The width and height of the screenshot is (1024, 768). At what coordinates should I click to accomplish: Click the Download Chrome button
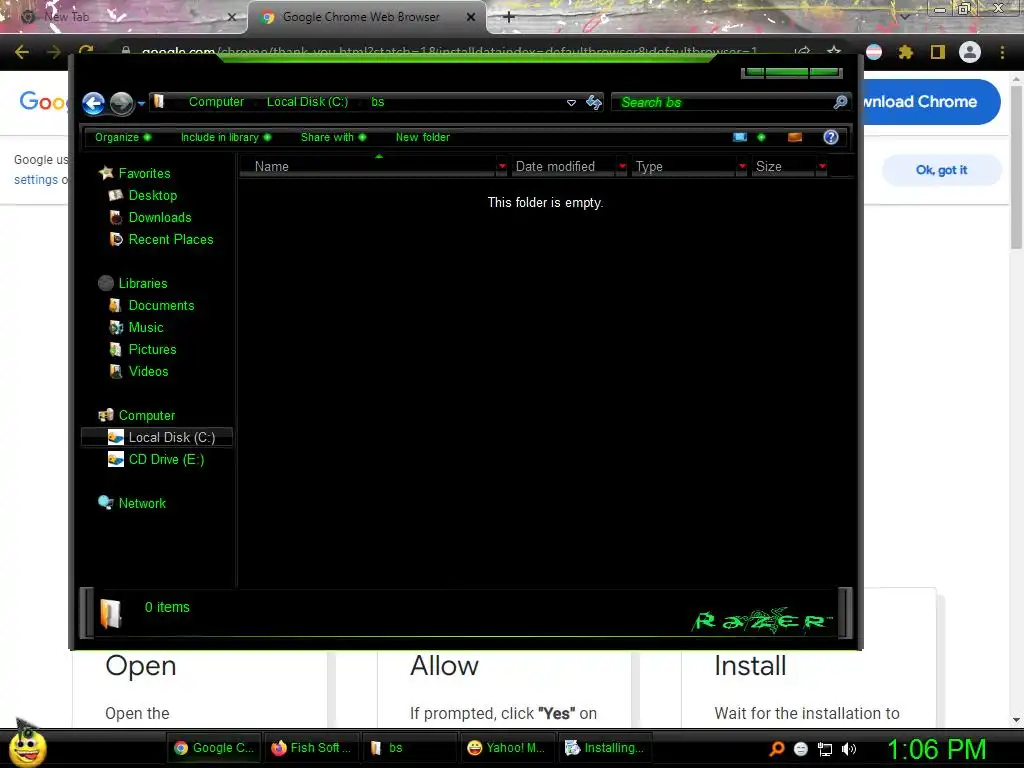931,102
